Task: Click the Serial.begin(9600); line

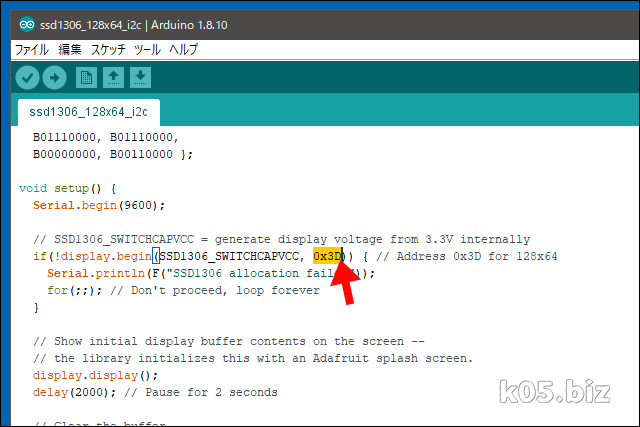Action: 99,205
